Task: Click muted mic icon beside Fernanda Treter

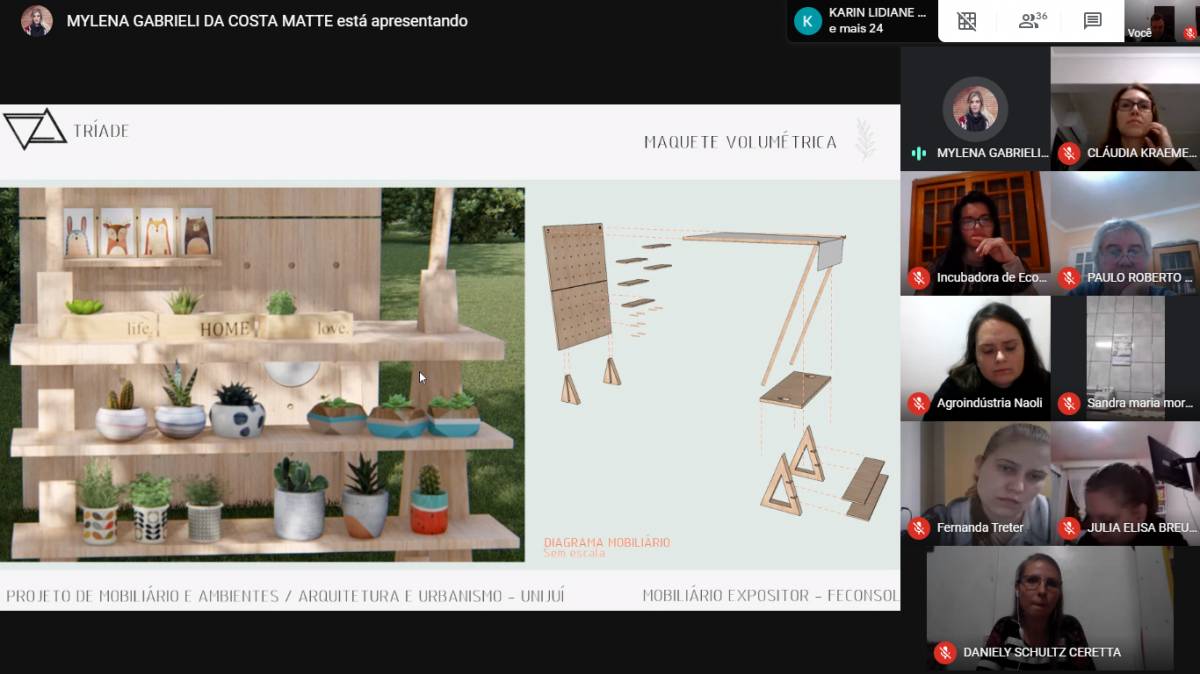Action: point(918,528)
